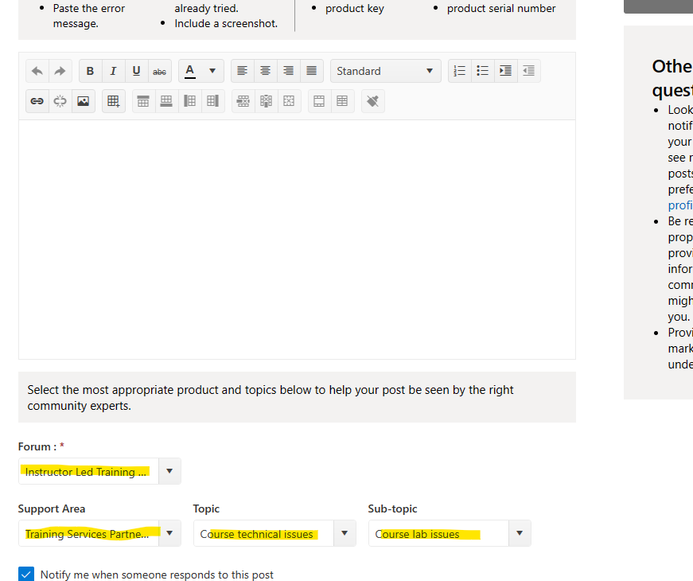Open the font color dropdown arrow

pyautogui.click(x=213, y=71)
